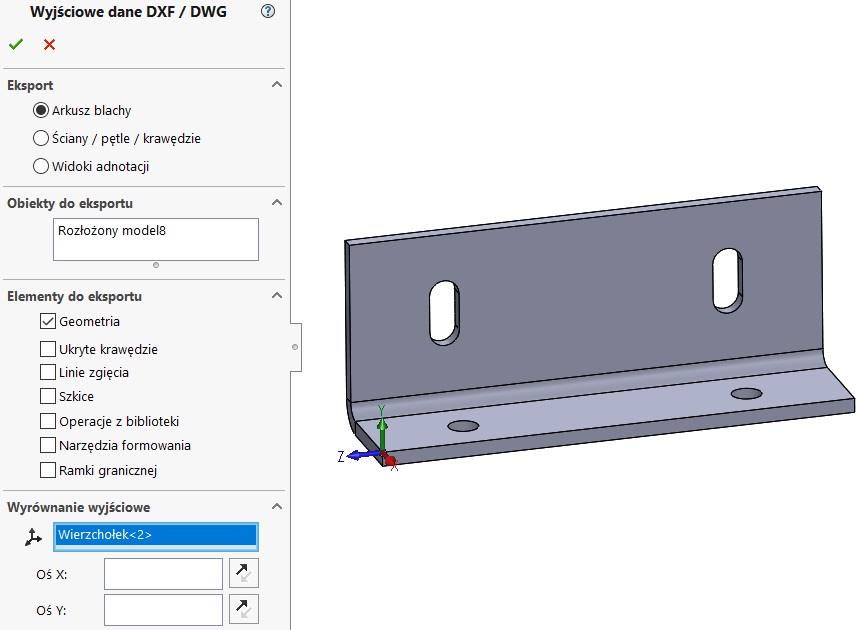Select Ściany / pętle / krawędzie option
Viewport: 865px width, 630px height.
click(40, 138)
